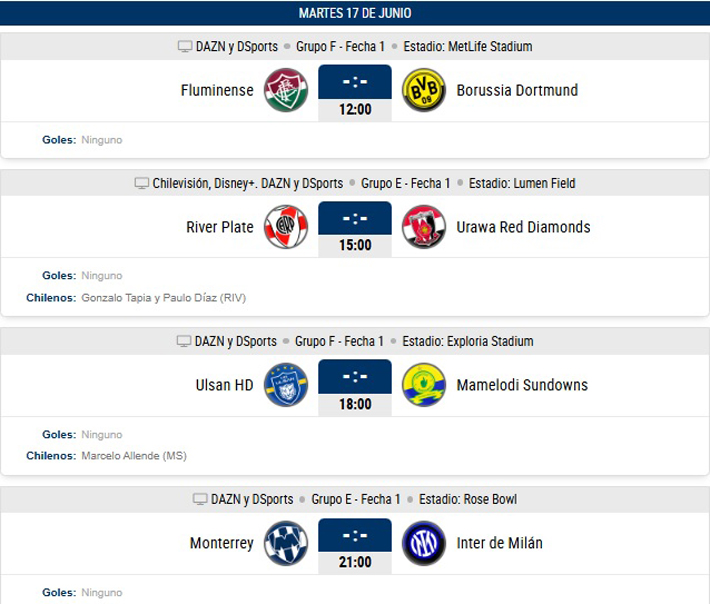
Task: Open the Urawa Red Diamonds badge
Action: click(424, 227)
